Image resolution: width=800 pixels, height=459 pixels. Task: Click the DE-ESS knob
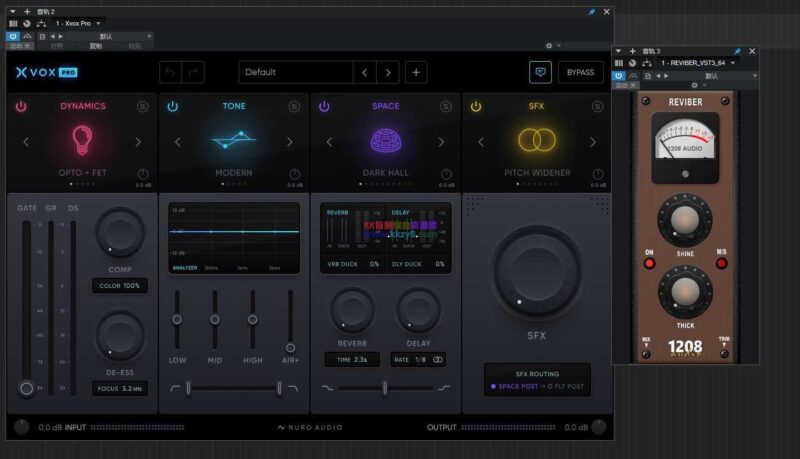coord(120,336)
